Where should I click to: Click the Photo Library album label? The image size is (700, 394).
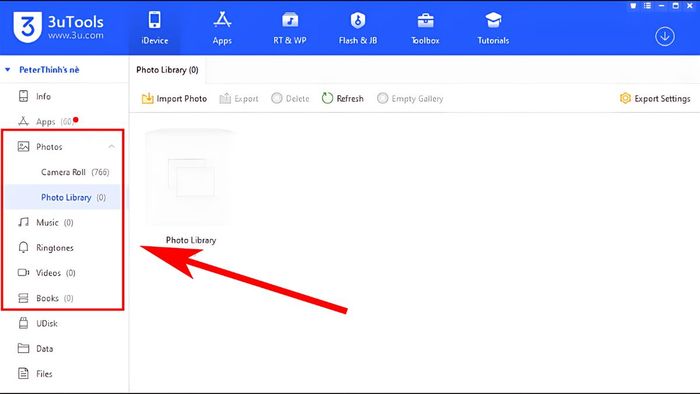pyautogui.click(x=191, y=240)
